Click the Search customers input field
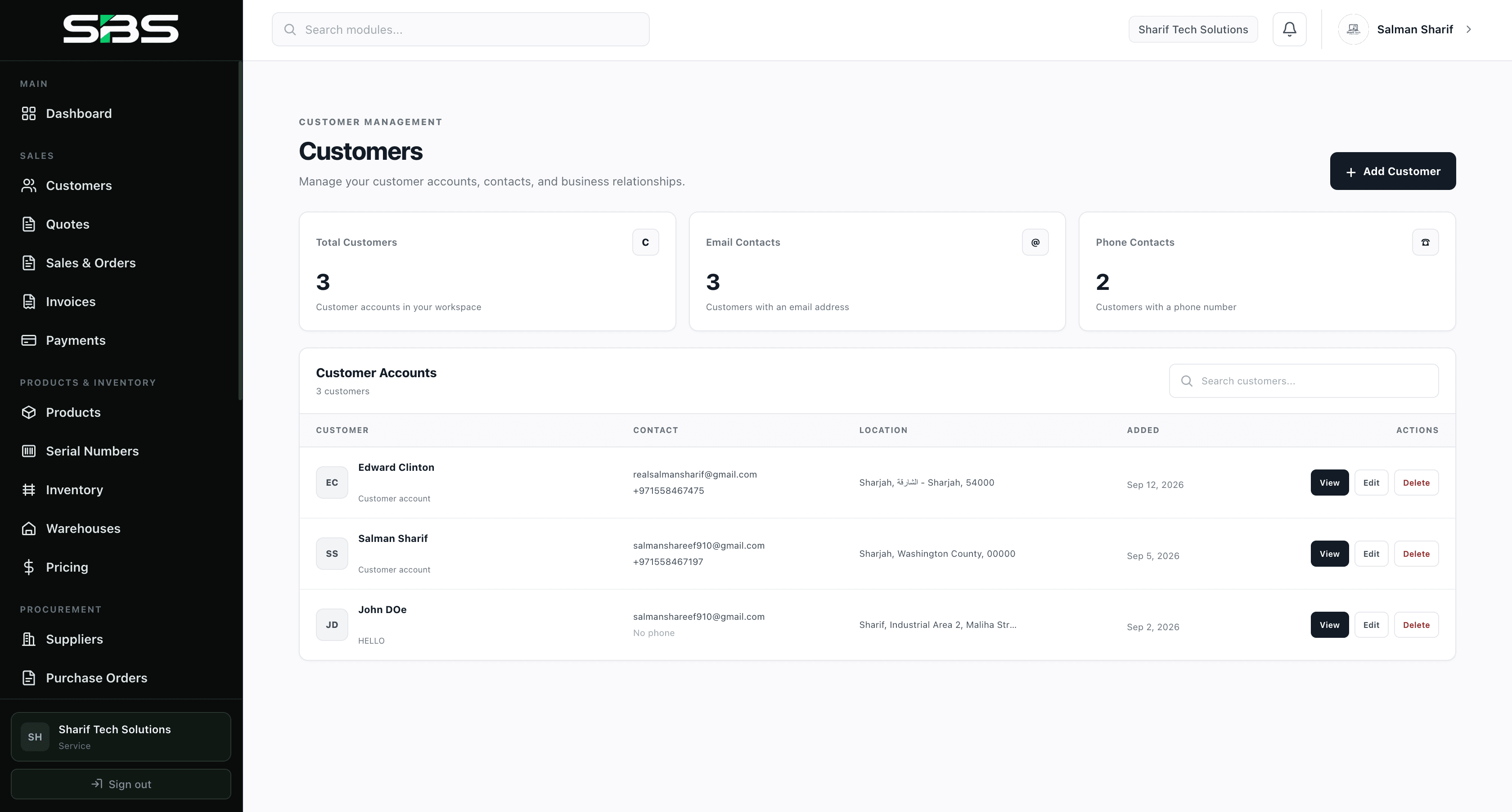1512x812 pixels. 1304,381
